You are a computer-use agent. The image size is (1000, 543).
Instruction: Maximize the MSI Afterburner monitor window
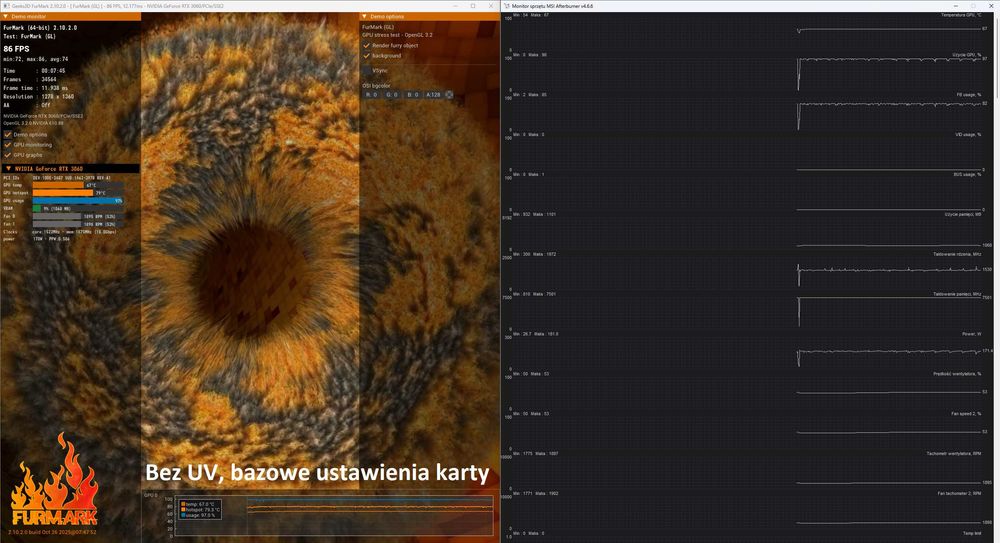click(973, 6)
